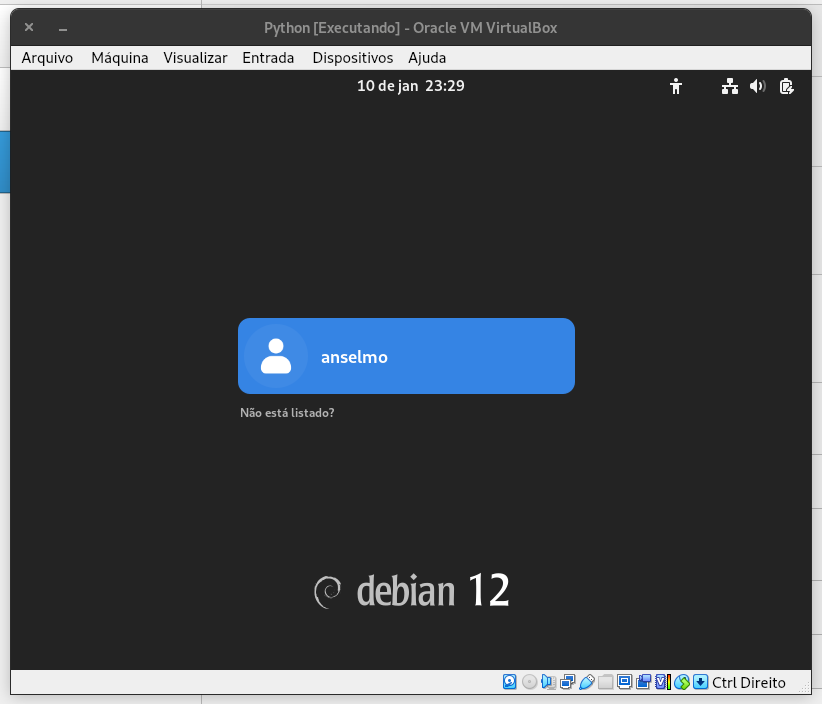Viewport: 822px width, 704px height.
Task: Click the battery power icon in top bar
Action: (x=786, y=86)
